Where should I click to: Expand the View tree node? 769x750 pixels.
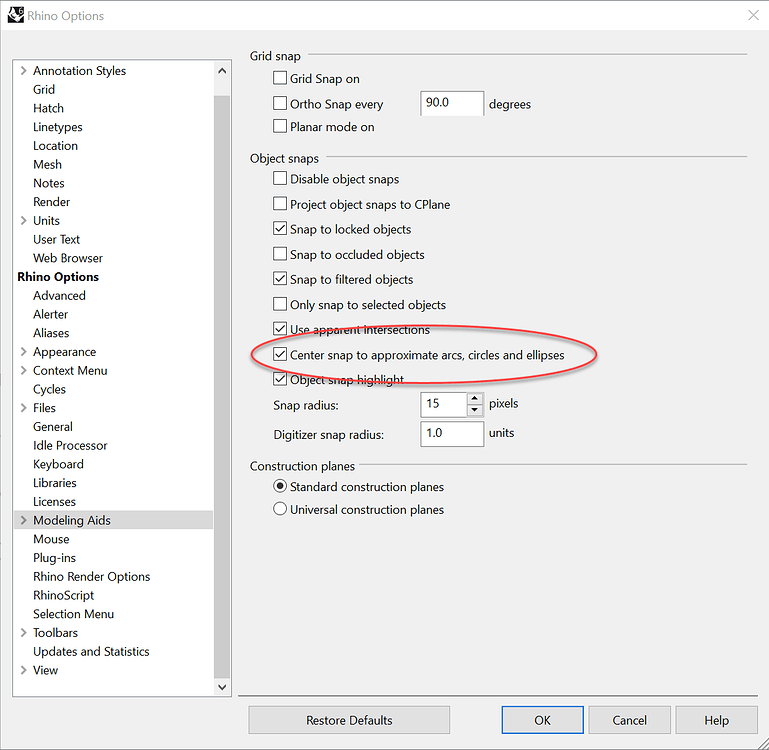(x=23, y=670)
